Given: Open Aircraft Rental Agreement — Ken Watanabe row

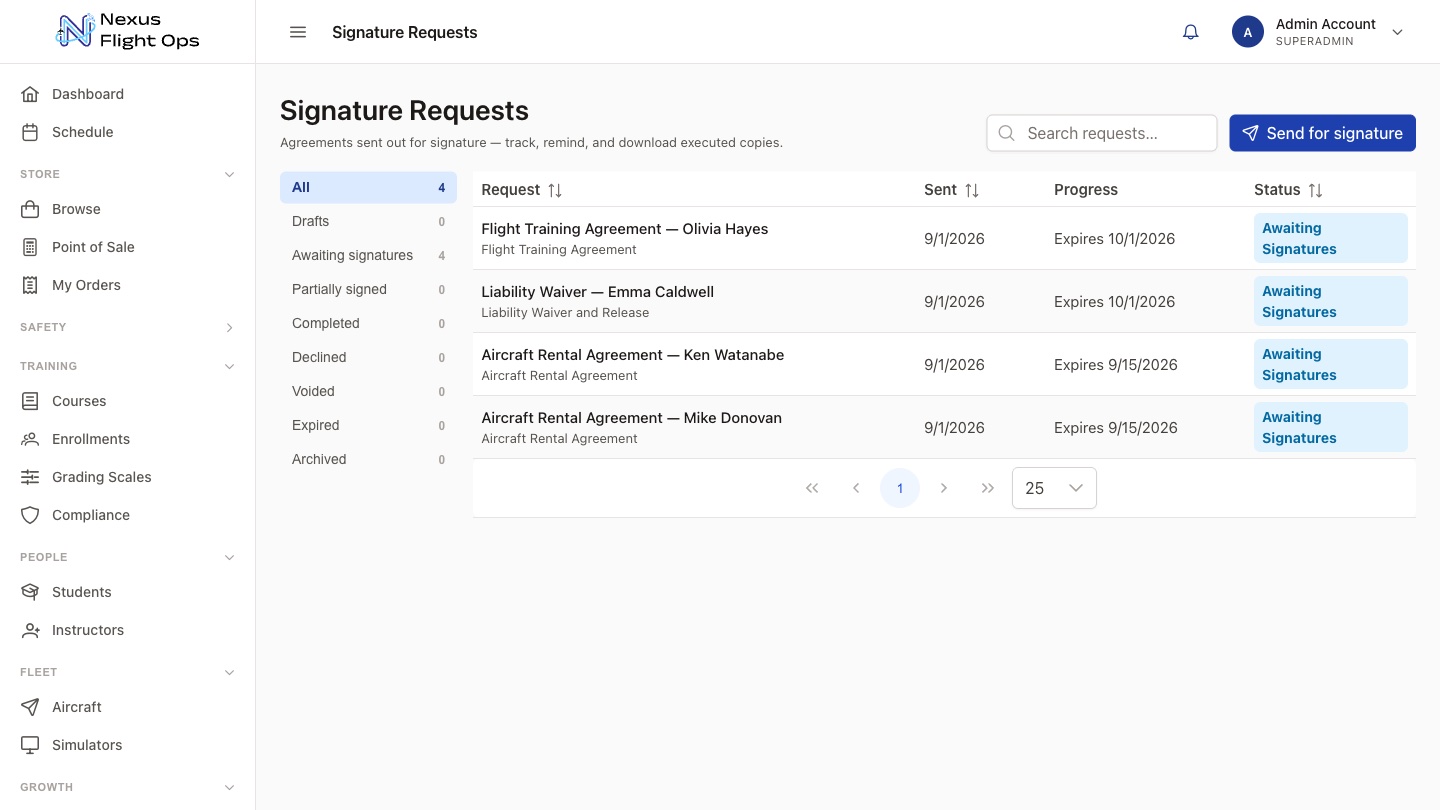Looking at the screenshot, I should click(x=944, y=364).
